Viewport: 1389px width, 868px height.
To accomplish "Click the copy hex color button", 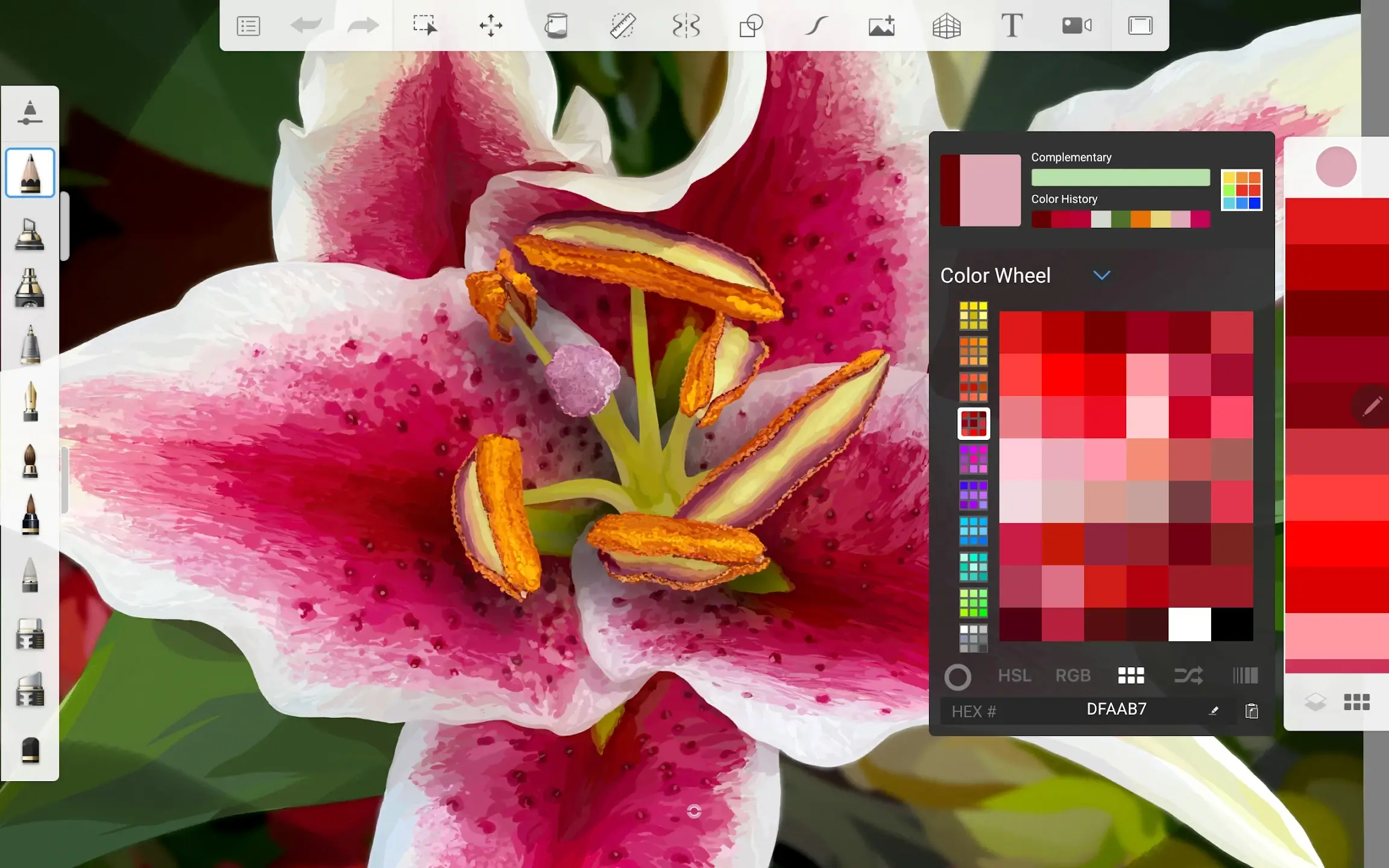I will [x=1252, y=710].
